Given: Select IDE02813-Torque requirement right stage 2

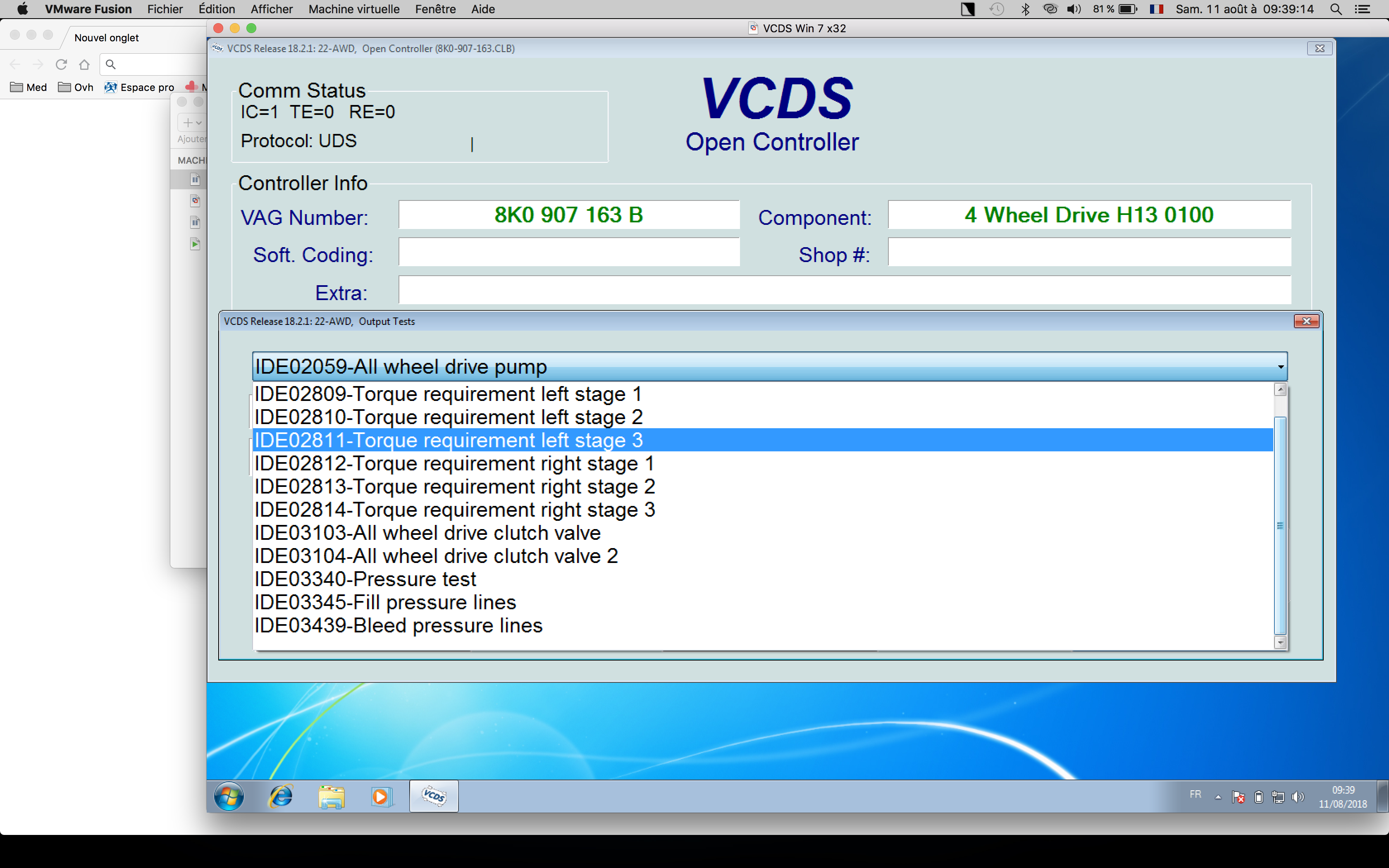Looking at the screenshot, I should [763, 486].
